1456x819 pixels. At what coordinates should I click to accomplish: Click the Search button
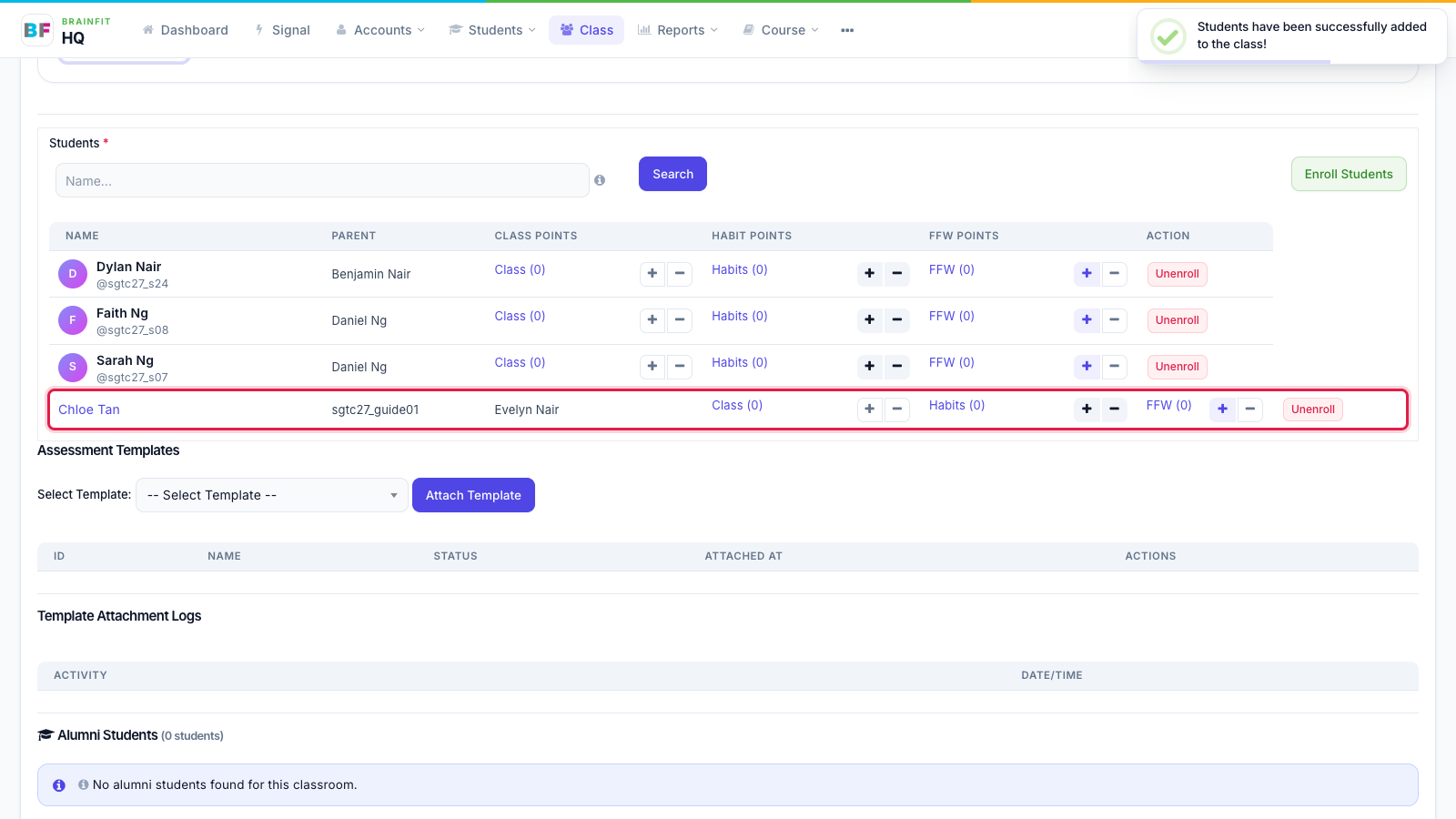coord(672,174)
